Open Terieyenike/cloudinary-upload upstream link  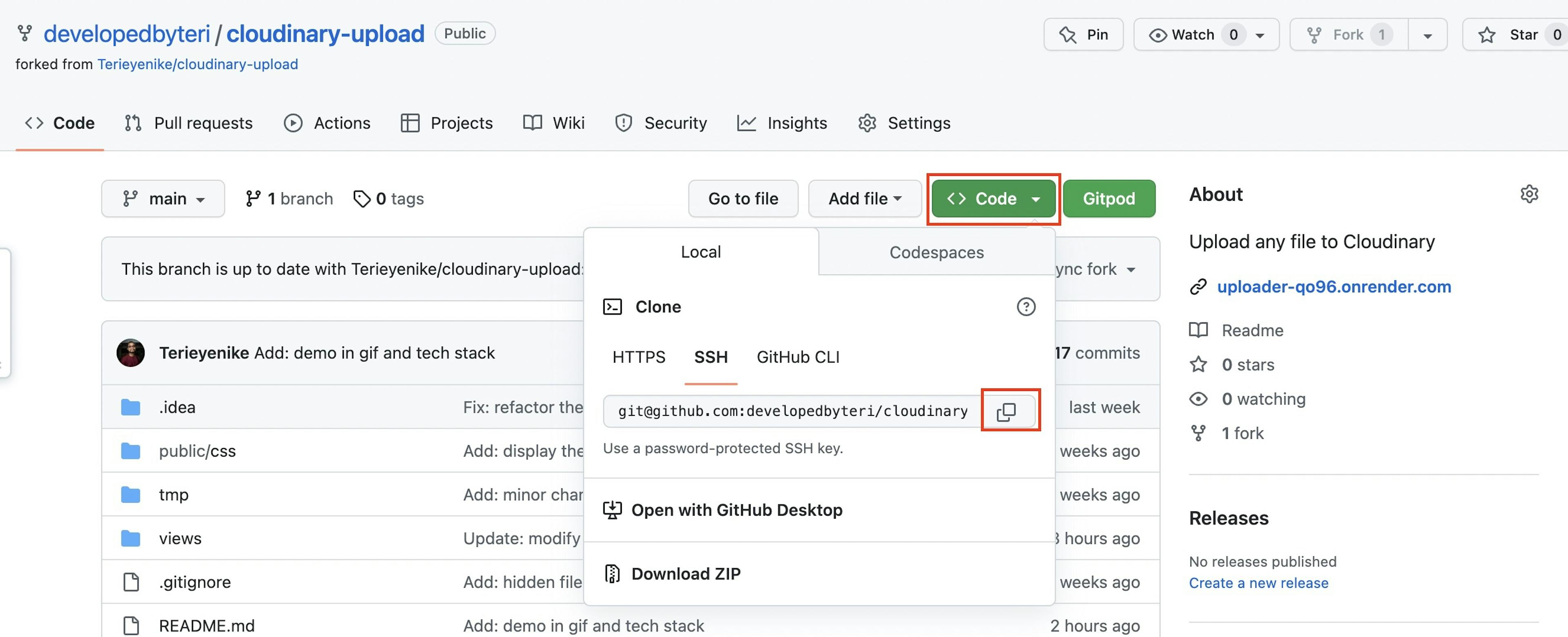point(198,64)
